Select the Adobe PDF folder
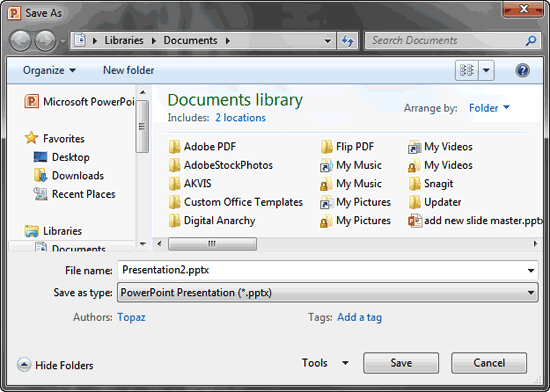The image size is (550, 392). point(202,147)
